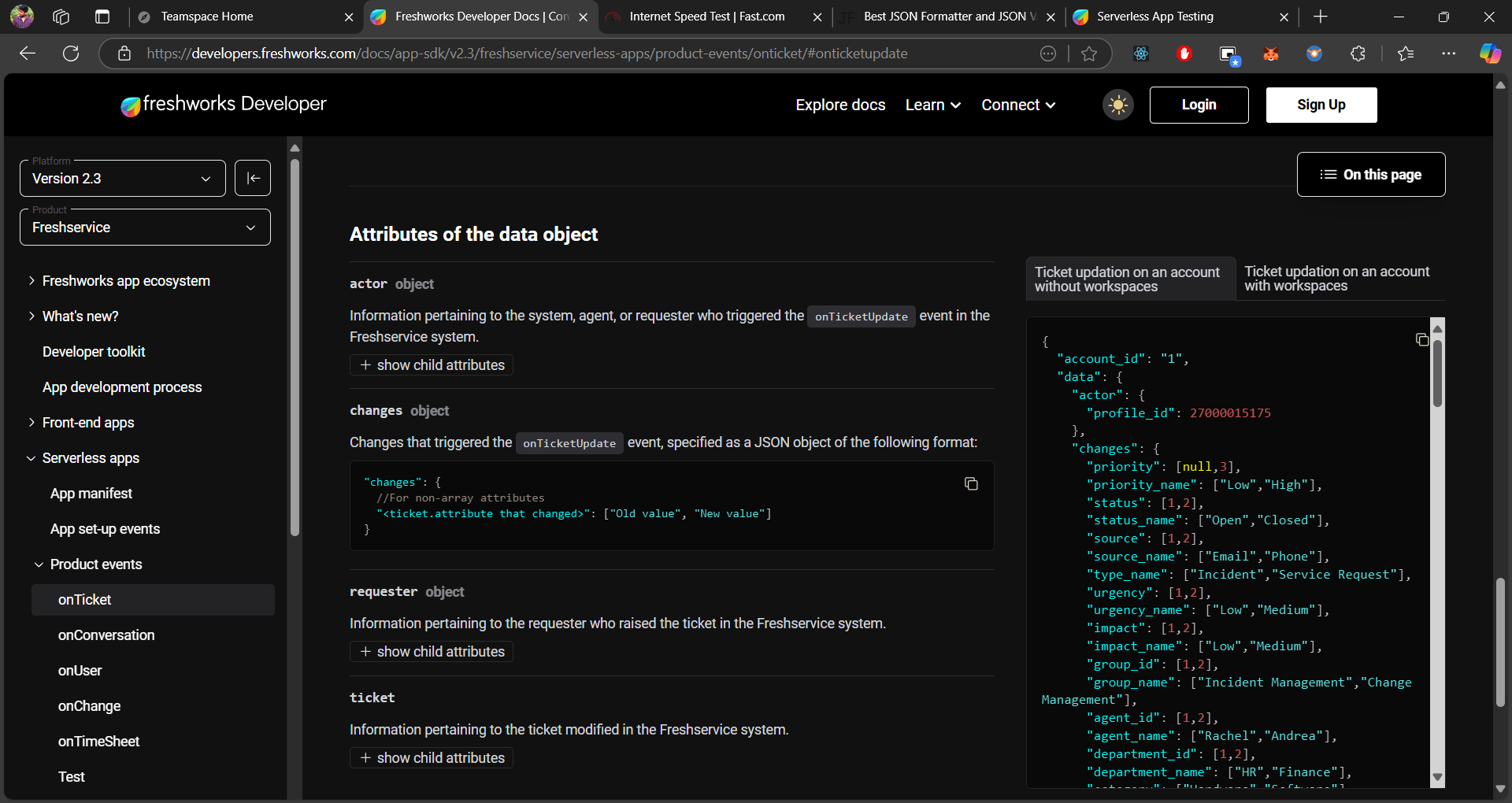Select onTicket in sidebar
Viewport: 1512px width, 803px height.
[153, 600]
